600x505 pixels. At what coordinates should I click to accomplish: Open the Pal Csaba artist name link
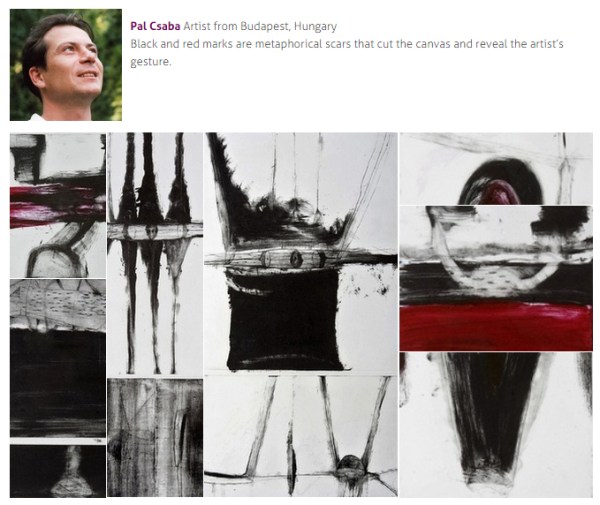click(x=155, y=26)
